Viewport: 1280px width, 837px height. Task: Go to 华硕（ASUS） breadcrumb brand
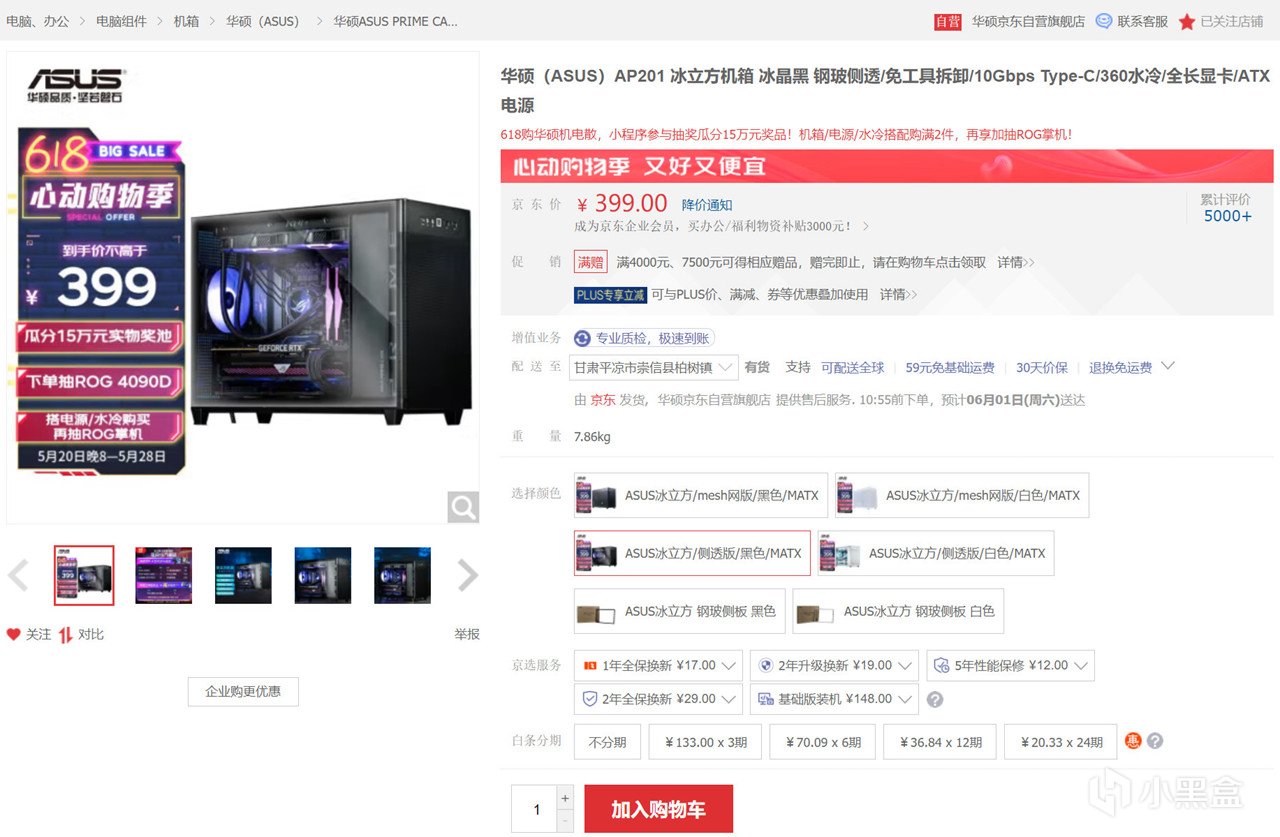click(x=263, y=21)
